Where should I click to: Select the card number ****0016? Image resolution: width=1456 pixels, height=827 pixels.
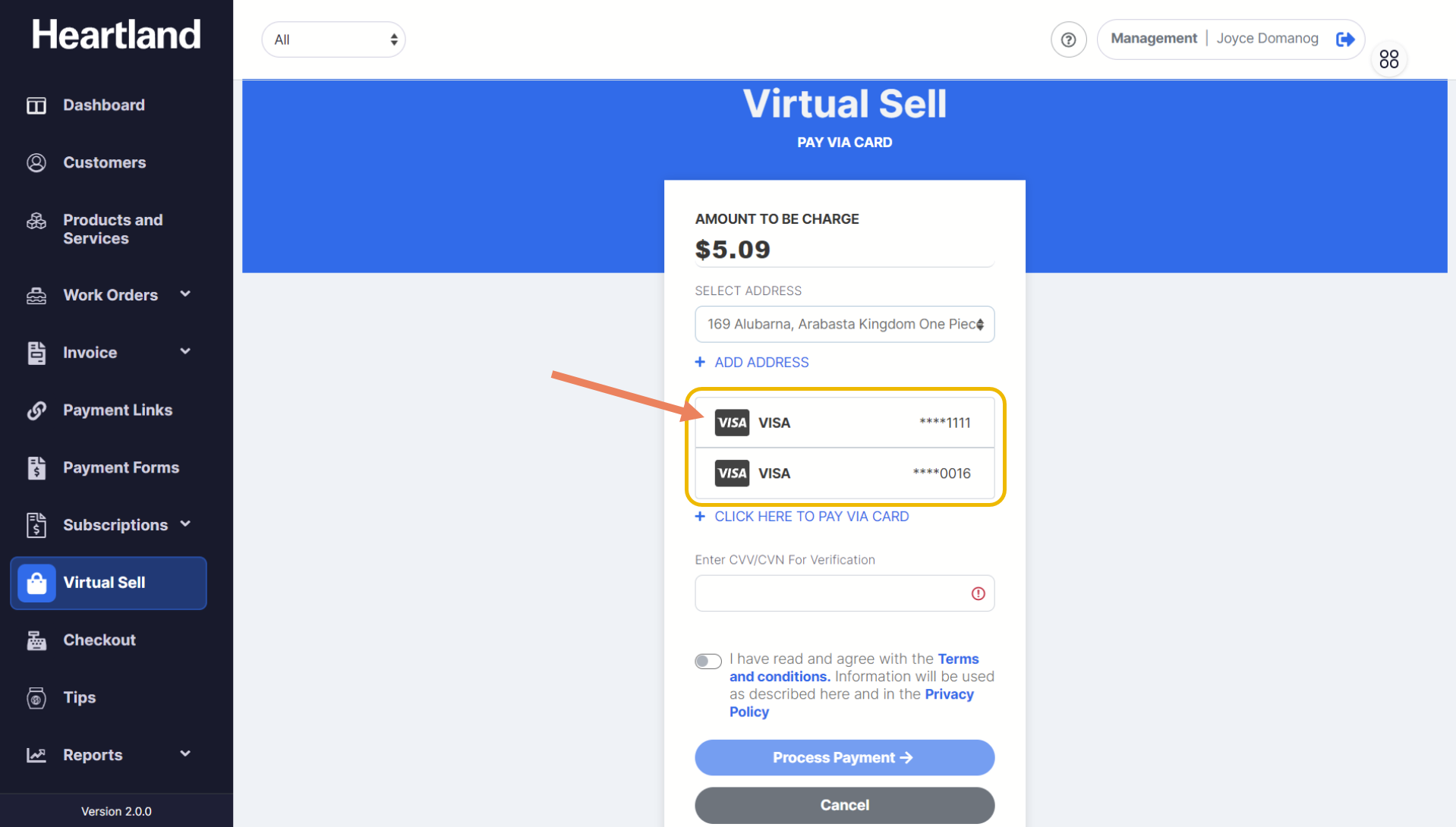(x=941, y=473)
